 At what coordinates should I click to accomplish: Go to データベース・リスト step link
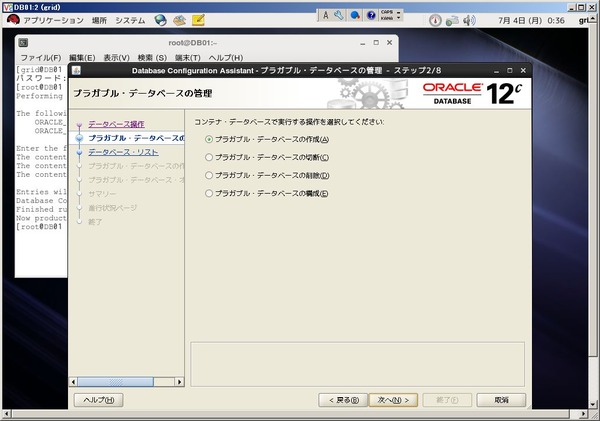pyautogui.click(x=123, y=152)
